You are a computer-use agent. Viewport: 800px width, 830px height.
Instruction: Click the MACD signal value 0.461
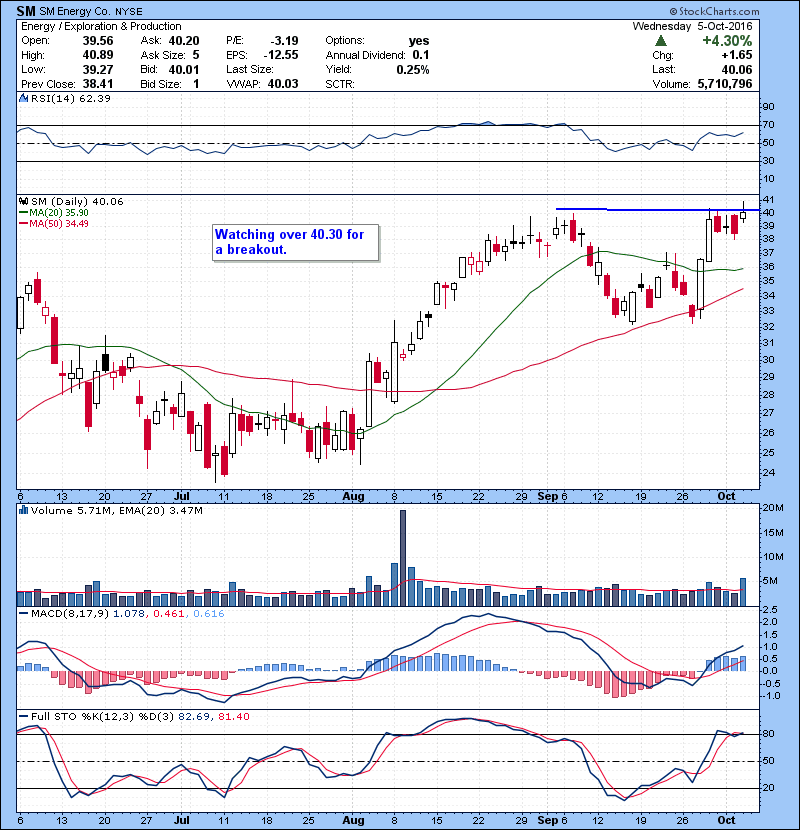(168, 614)
